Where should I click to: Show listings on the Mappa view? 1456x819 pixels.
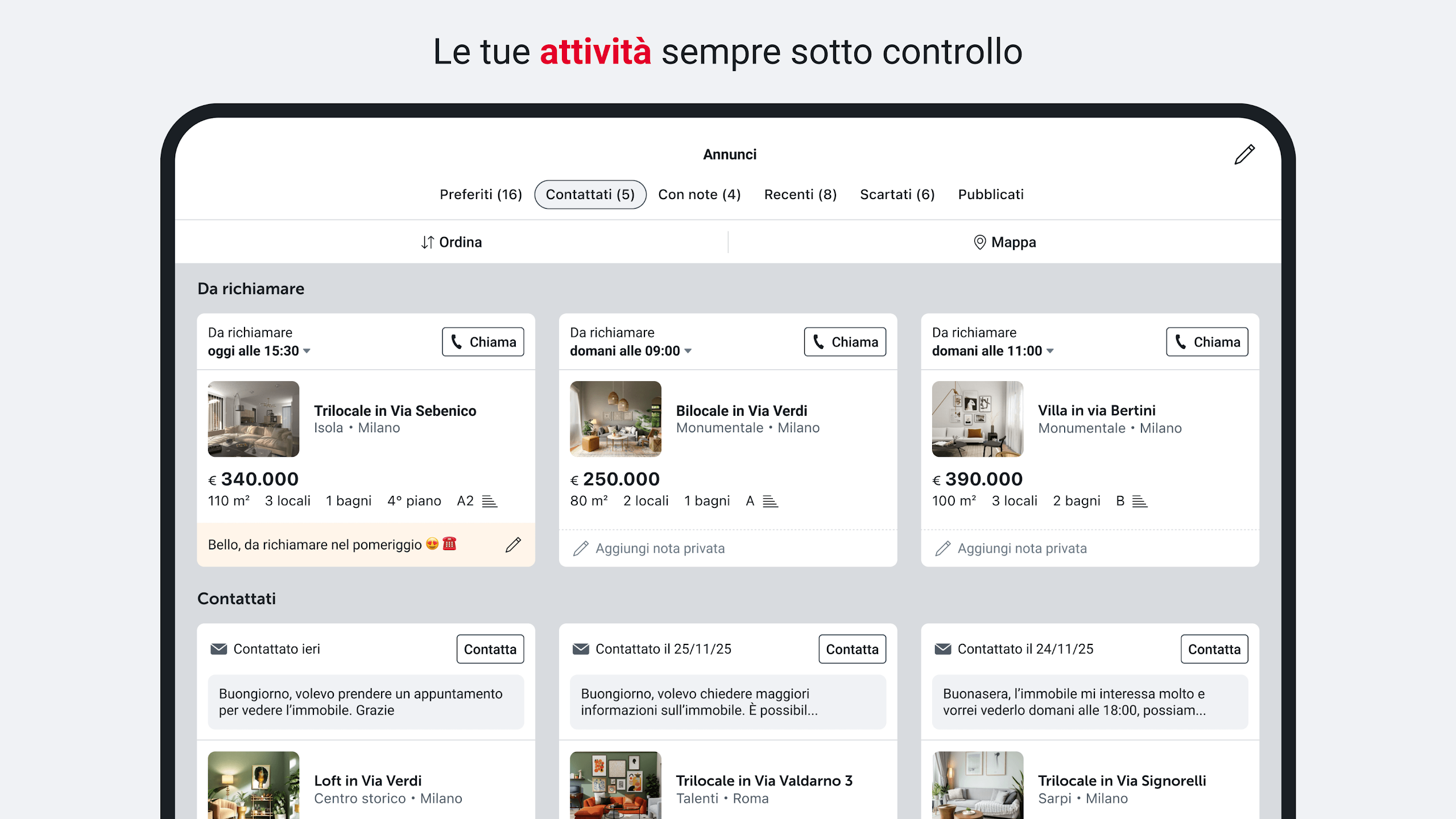point(1004,242)
